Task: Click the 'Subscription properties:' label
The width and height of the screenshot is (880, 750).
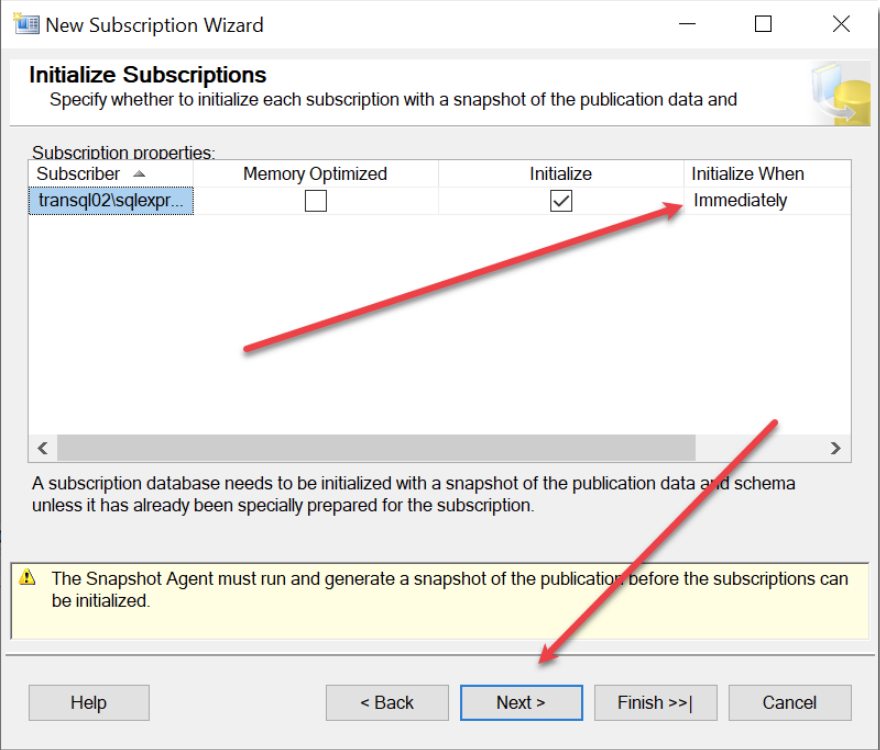Action: (x=123, y=152)
